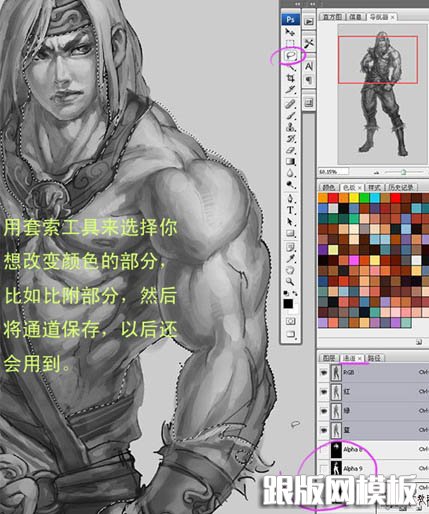Viewport: 429px width, 514px height.
Task: Select the Zoom magnifier tool
Action: tap(290, 281)
